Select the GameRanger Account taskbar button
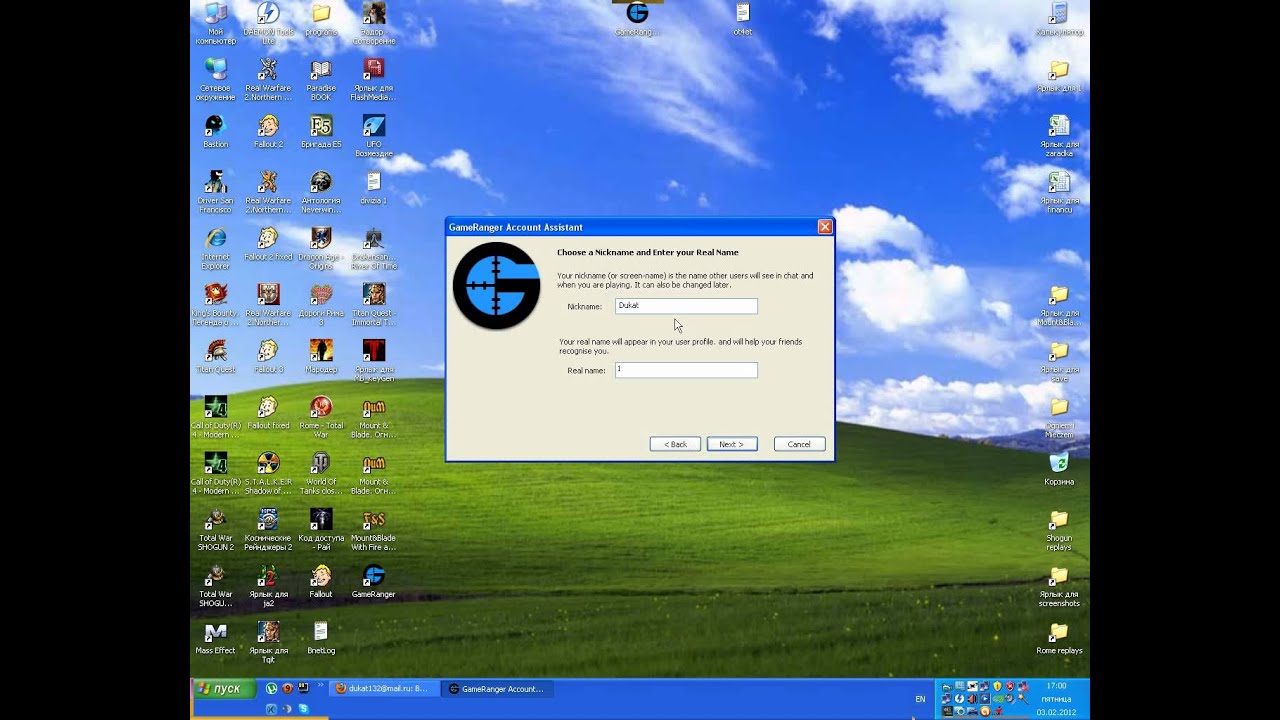The width and height of the screenshot is (1280, 720). point(500,689)
